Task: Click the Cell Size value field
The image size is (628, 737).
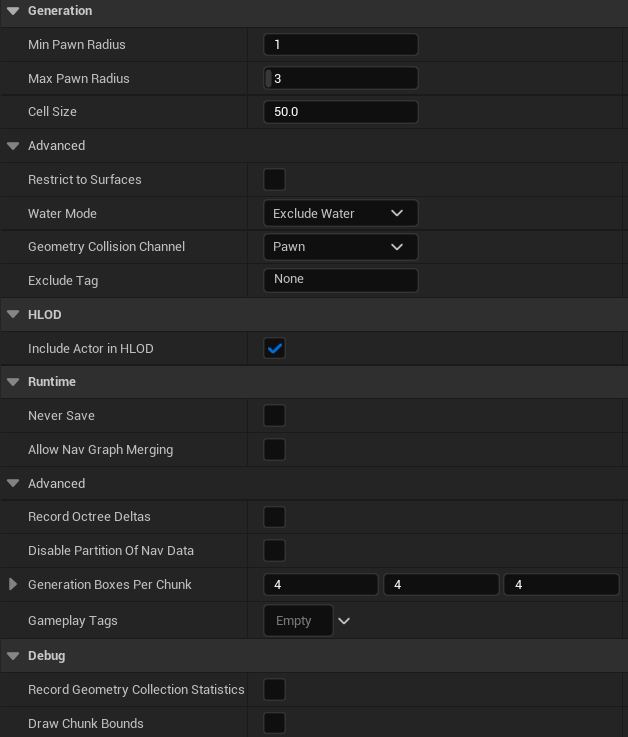Action: point(340,112)
